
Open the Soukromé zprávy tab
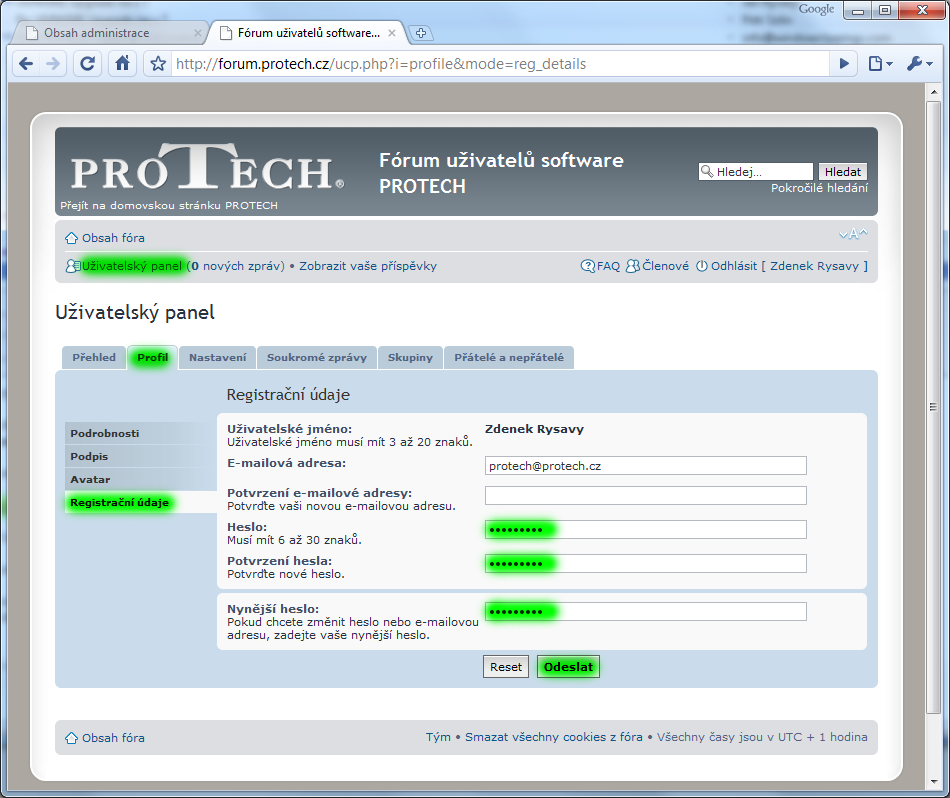click(317, 357)
